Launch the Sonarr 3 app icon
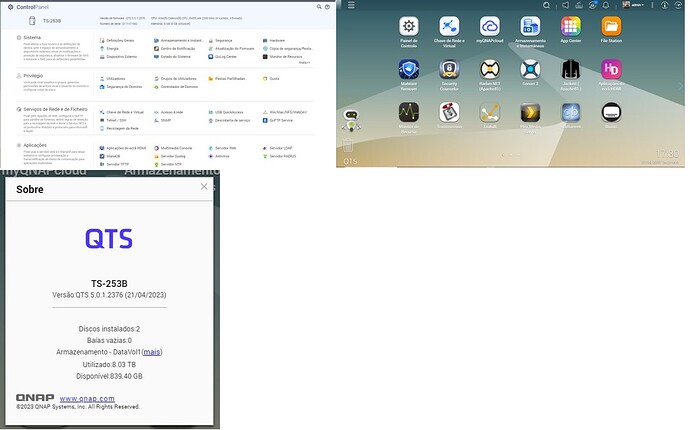Viewport: 690px width, 430px height. [530, 69]
